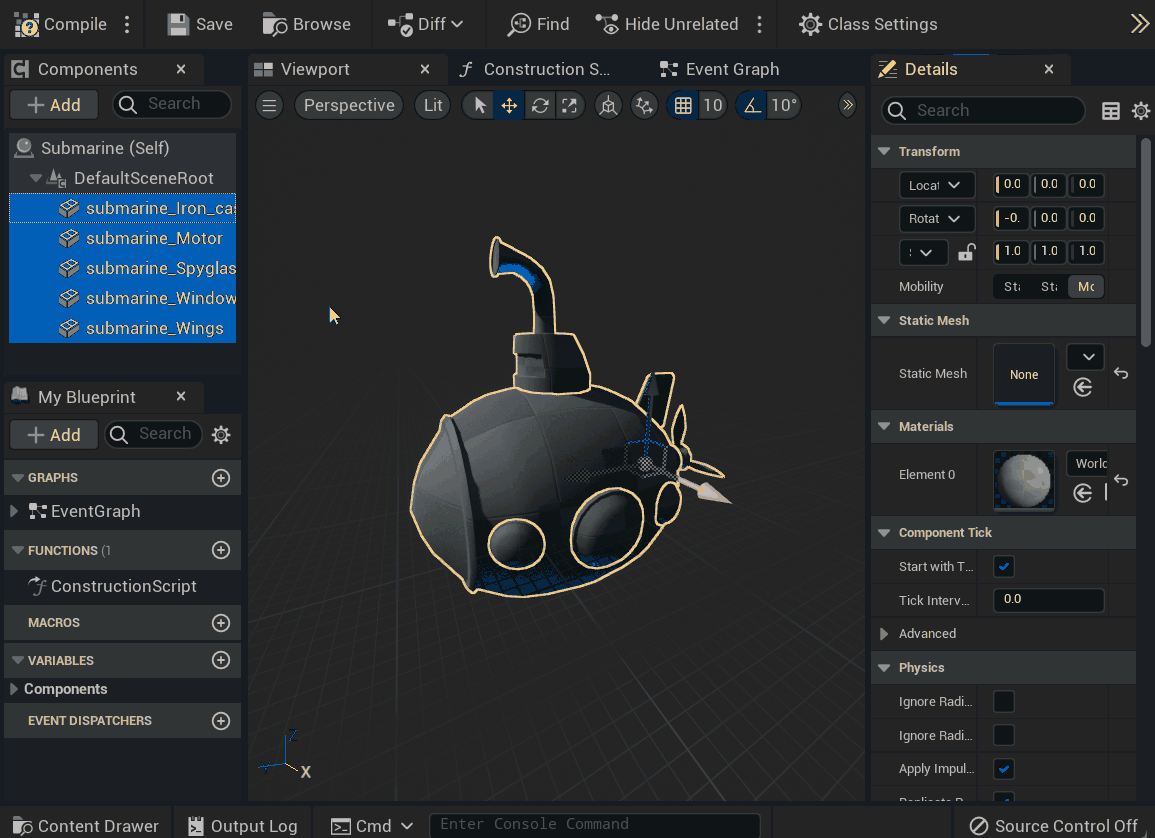Open the Content Drawer
The height and width of the screenshot is (838, 1155).
pyautogui.click(x=85, y=826)
